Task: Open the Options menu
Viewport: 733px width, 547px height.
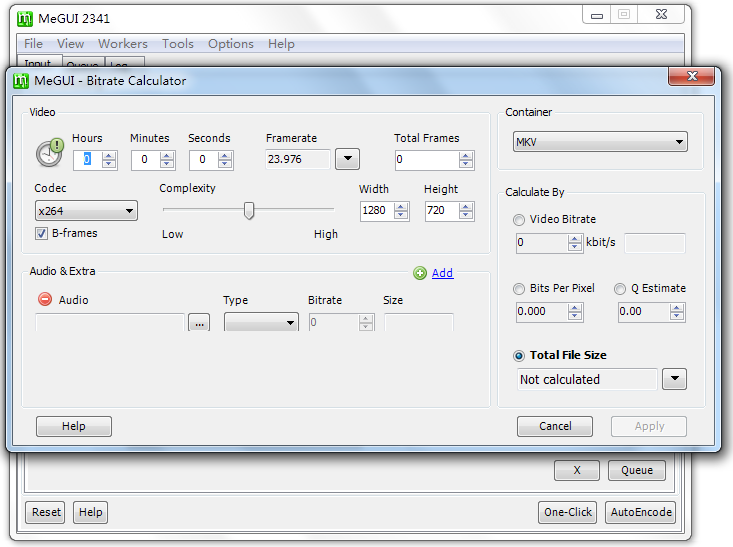Action: pos(230,44)
